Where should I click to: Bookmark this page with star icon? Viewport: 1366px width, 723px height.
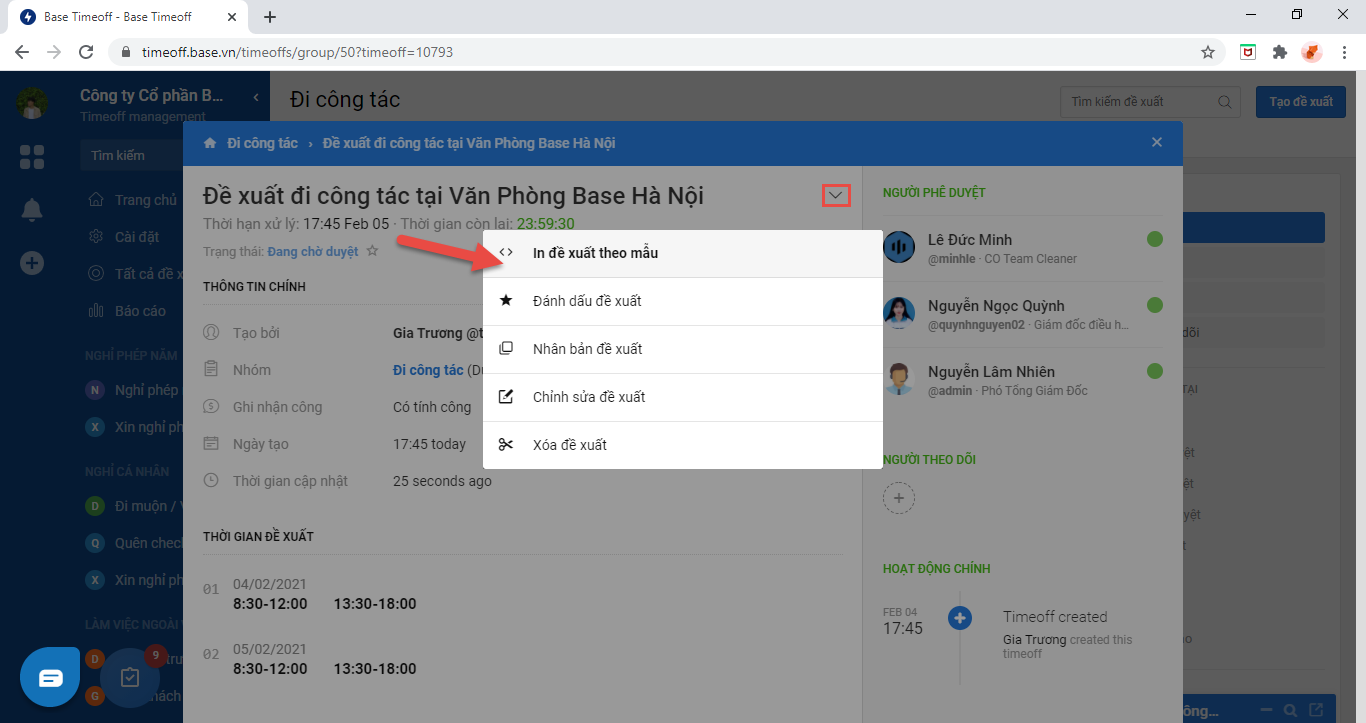coord(1208,52)
